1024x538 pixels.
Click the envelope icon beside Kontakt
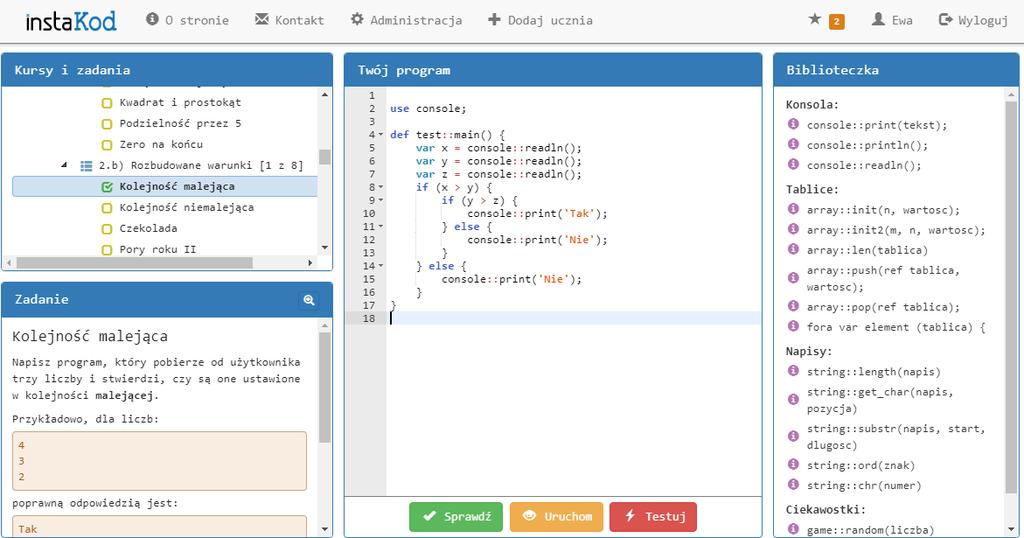click(x=262, y=19)
